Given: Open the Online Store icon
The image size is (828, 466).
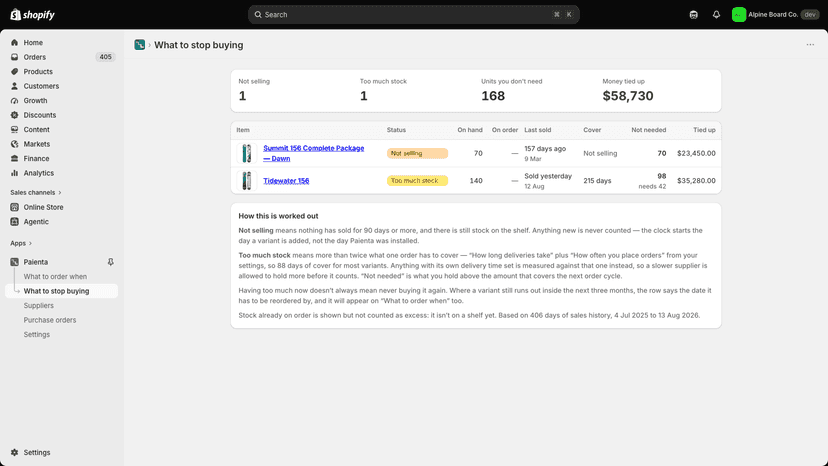Looking at the screenshot, I should click(x=14, y=207).
